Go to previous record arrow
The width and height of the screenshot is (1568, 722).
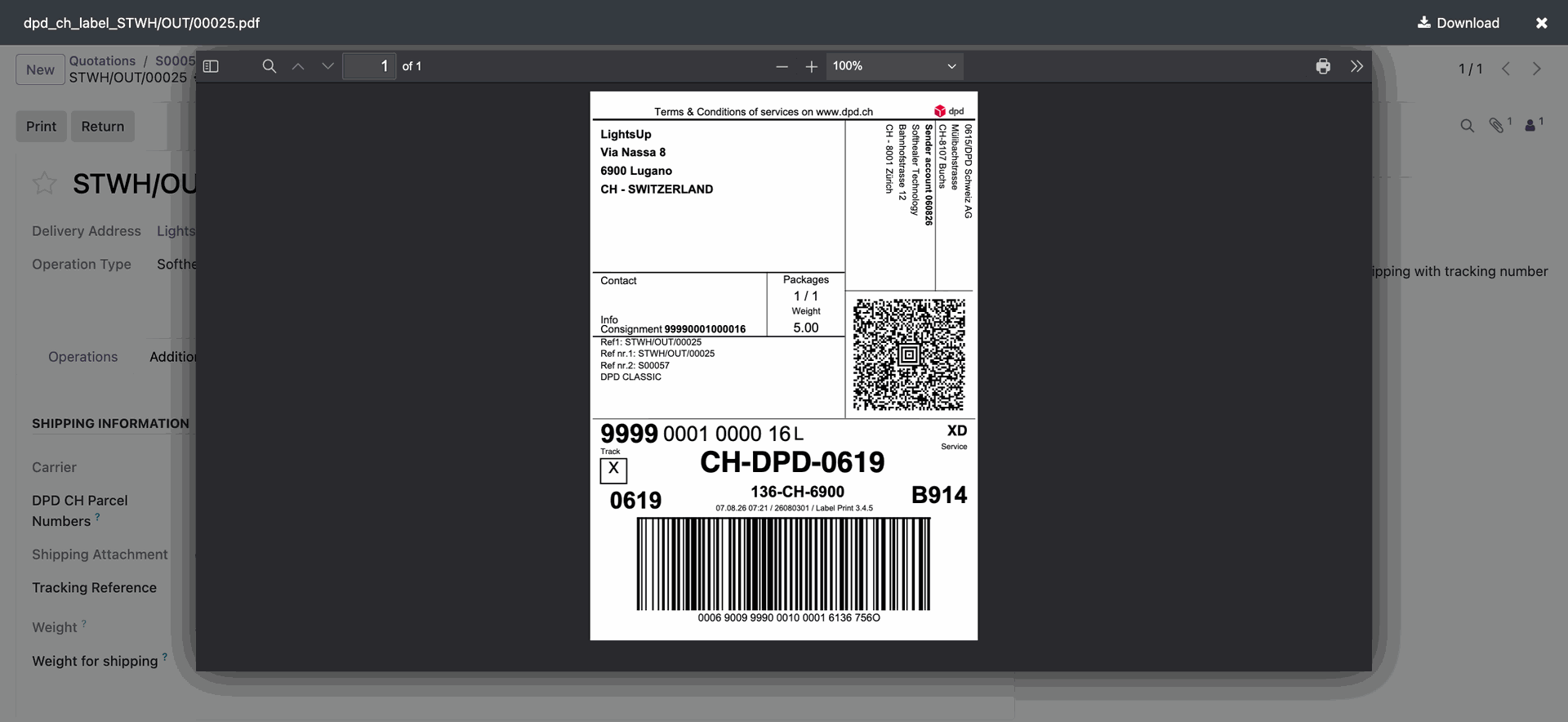[1506, 69]
